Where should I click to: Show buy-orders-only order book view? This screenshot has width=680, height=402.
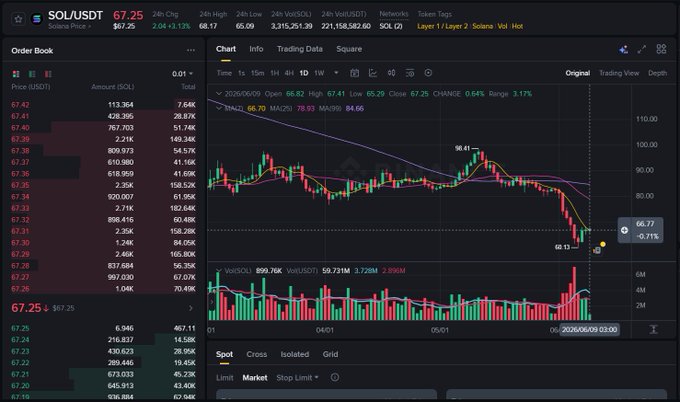(x=32, y=74)
